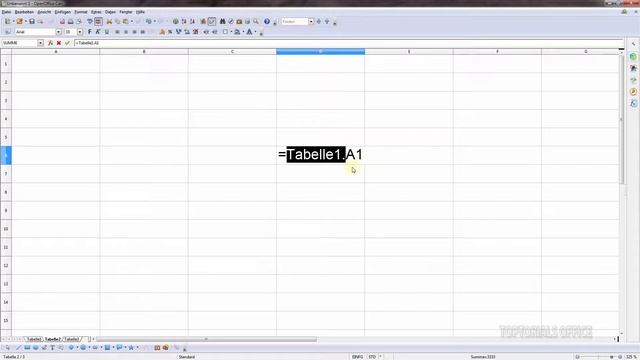Viewport: 640px width, 360px height.
Task: Select the Tabelle2 sheet tab
Action: pos(53,339)
